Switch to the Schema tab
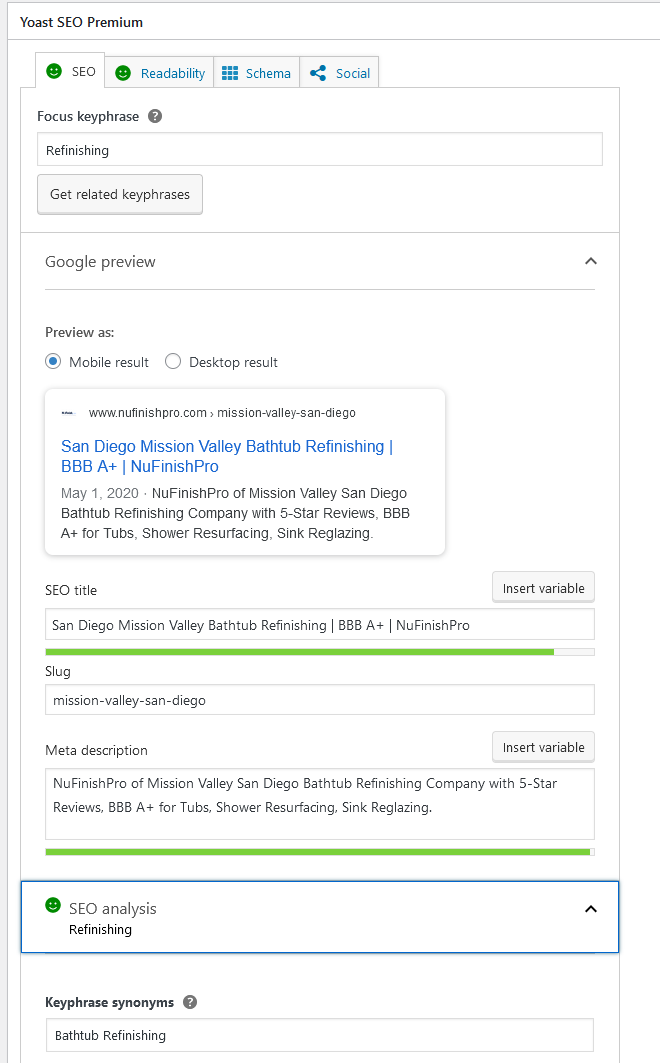The width and height of the screenshot is (660, 1063). pyautogui.click(x=257, y=73)
